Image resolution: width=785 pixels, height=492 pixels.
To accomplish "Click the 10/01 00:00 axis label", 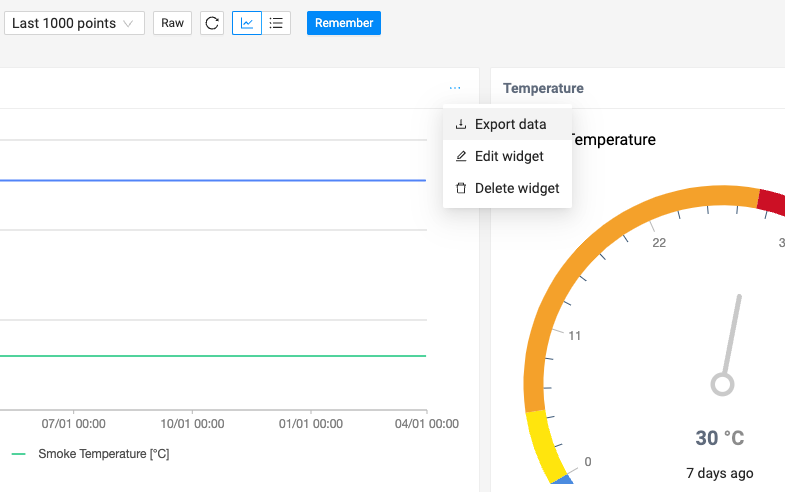I will pos(192,424).
